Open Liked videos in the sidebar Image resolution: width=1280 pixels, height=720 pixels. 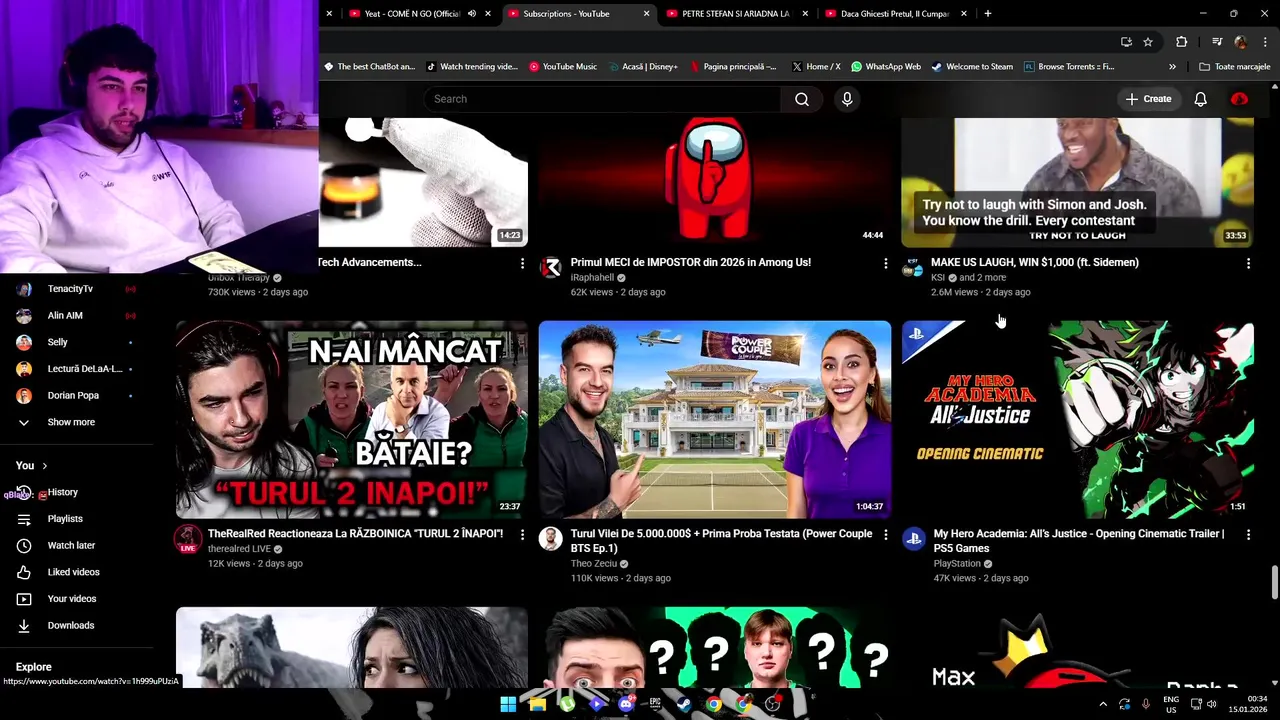coord(73,572)
